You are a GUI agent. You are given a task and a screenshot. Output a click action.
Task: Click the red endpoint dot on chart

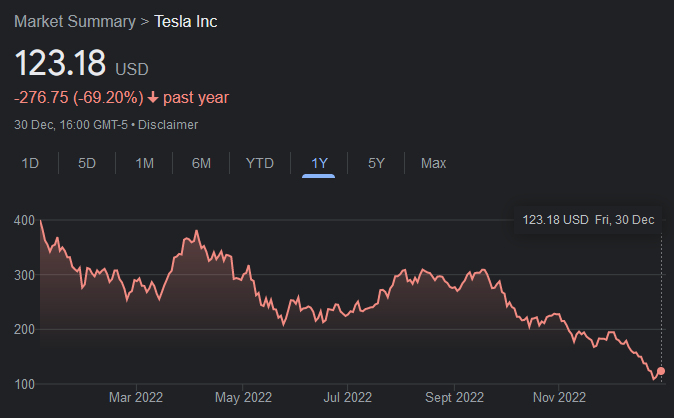660,371
